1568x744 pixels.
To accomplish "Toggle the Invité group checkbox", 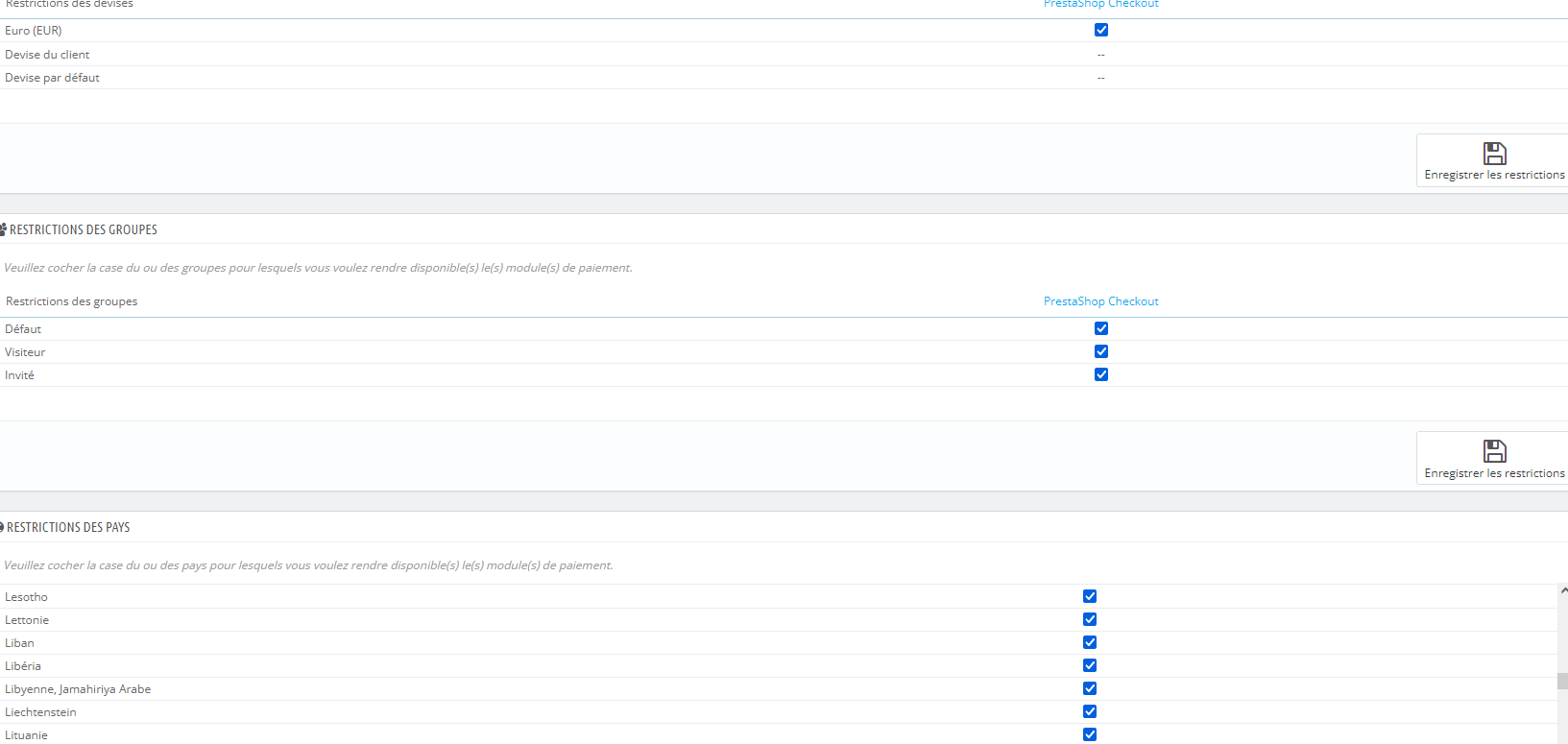I will (1101, 374).
